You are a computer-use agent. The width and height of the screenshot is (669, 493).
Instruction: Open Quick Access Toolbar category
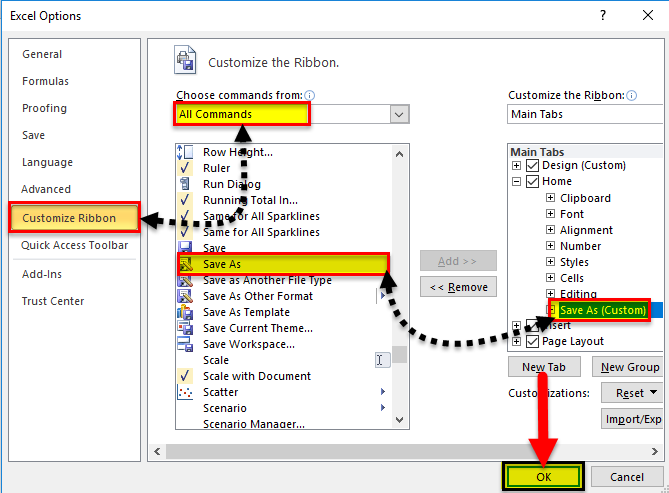coord(74,245)
